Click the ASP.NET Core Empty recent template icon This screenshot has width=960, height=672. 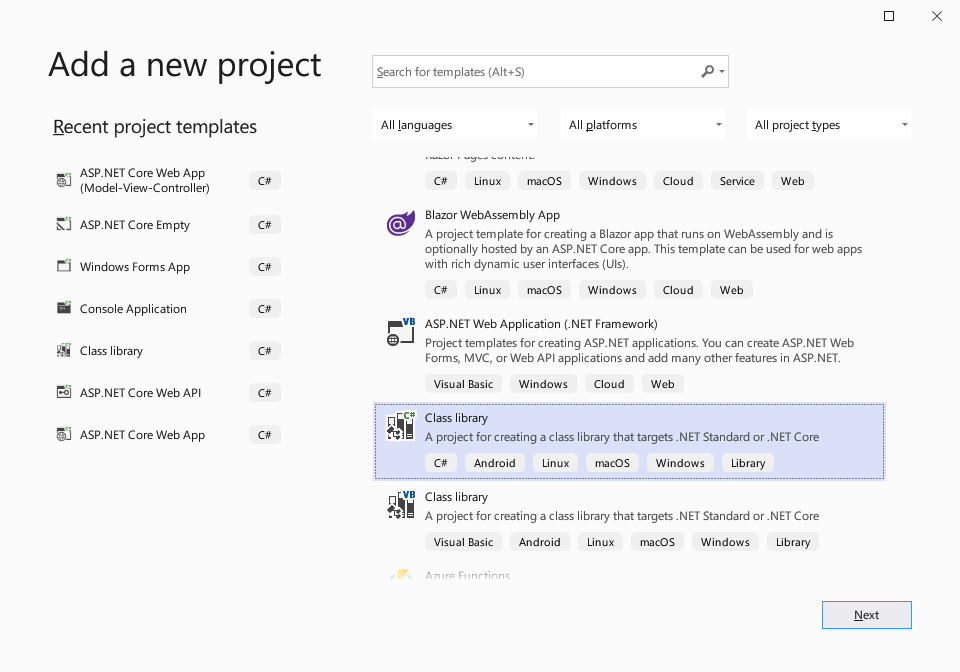[64, 225]
